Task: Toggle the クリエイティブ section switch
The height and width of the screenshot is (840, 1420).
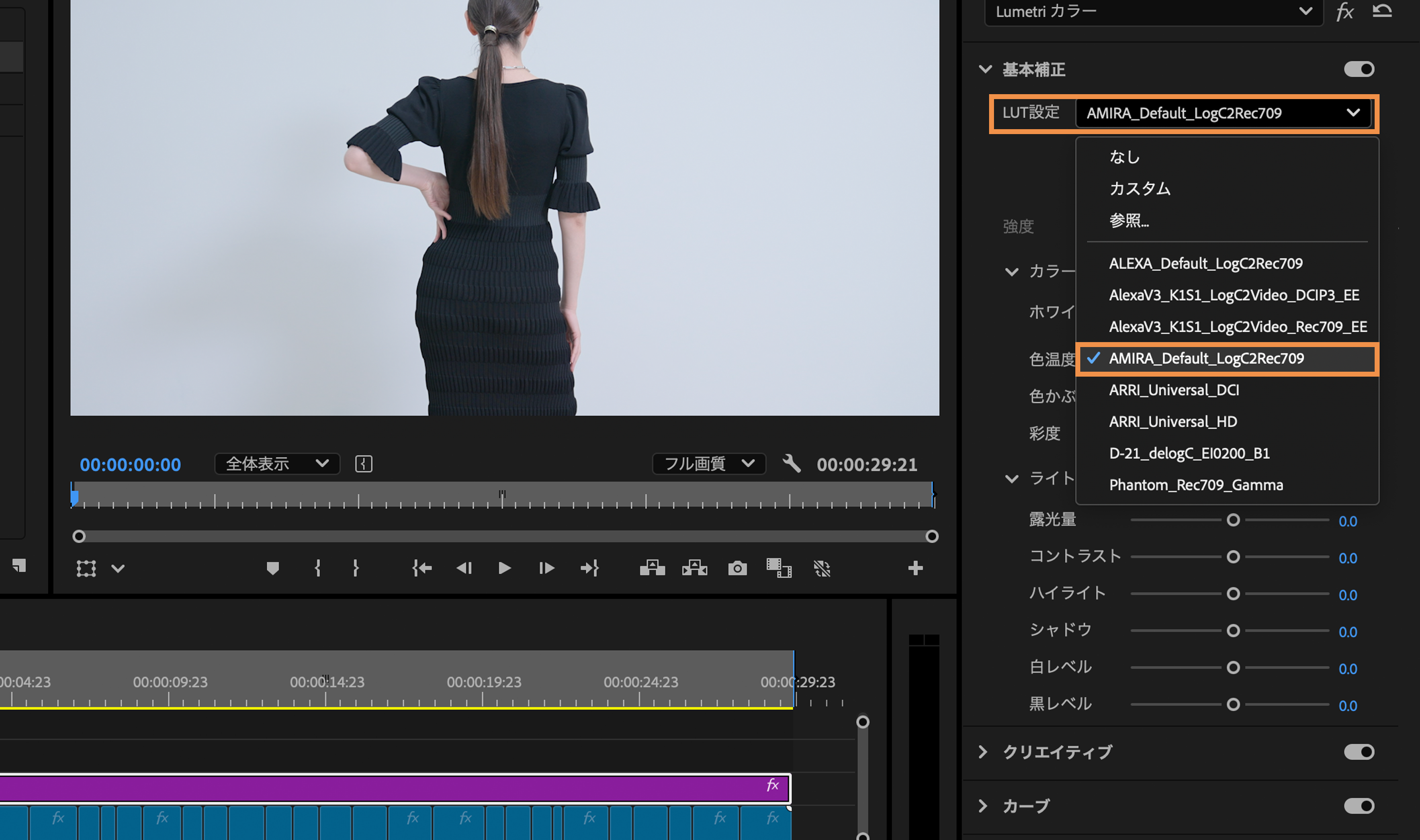Action: [1358, 752]
